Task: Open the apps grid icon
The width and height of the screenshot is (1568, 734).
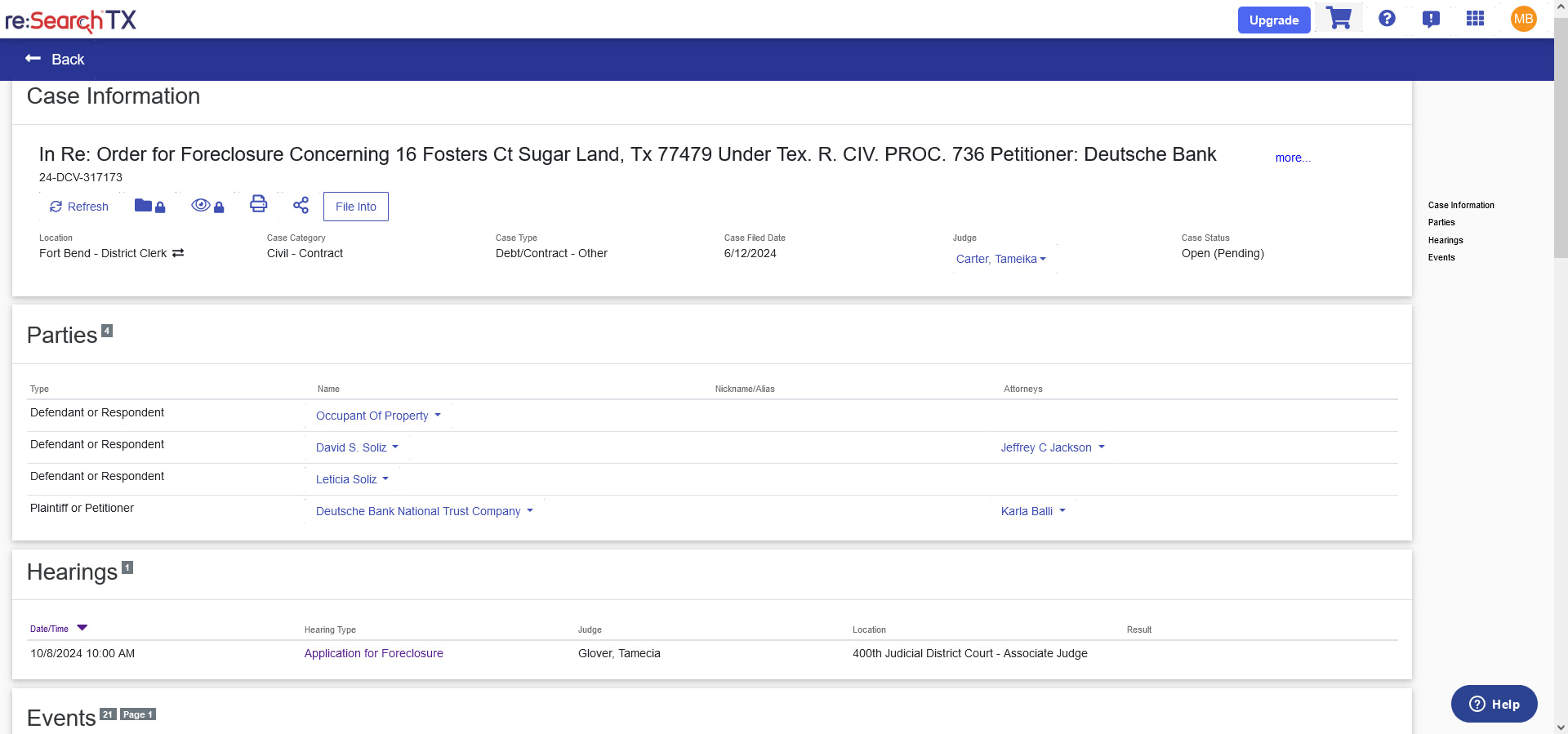Action: (x=1475, y=18)
